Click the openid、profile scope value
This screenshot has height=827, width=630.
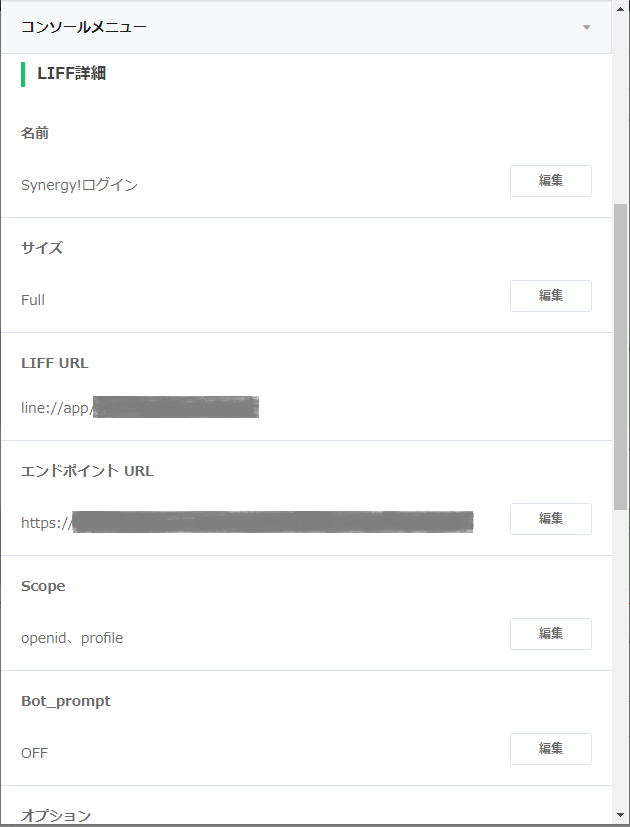pyautogui.click(x=72, y=638)
